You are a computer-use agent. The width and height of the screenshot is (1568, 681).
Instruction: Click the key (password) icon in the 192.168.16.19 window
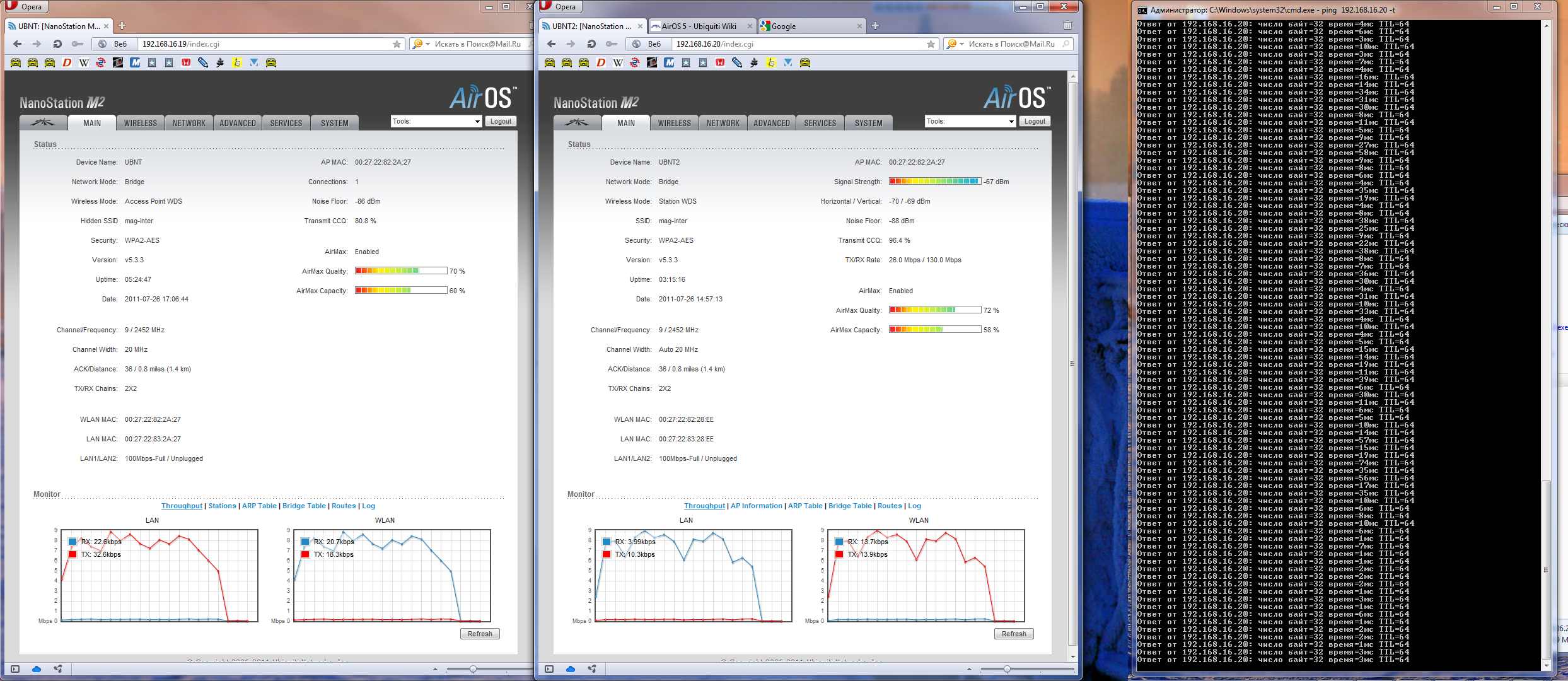[78, 44]
